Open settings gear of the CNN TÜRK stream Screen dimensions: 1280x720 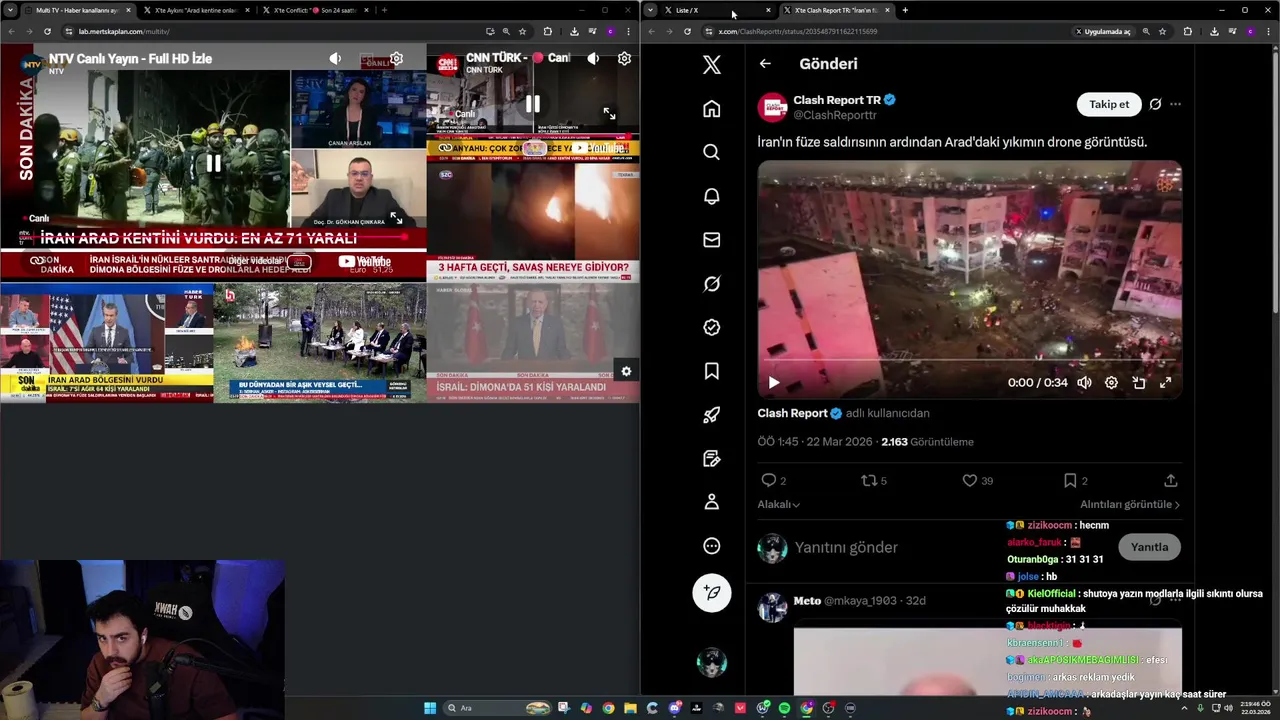[624, 59]
